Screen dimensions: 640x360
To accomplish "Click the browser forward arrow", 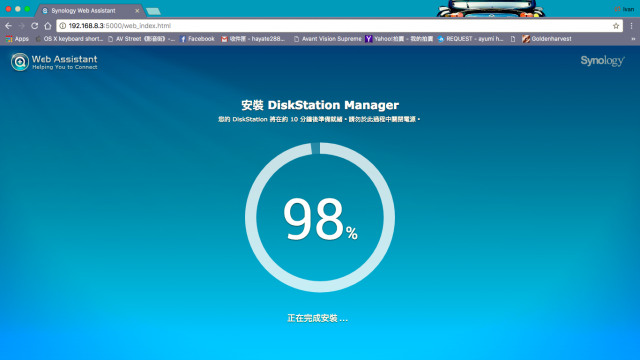I will (x=22, y=26).
